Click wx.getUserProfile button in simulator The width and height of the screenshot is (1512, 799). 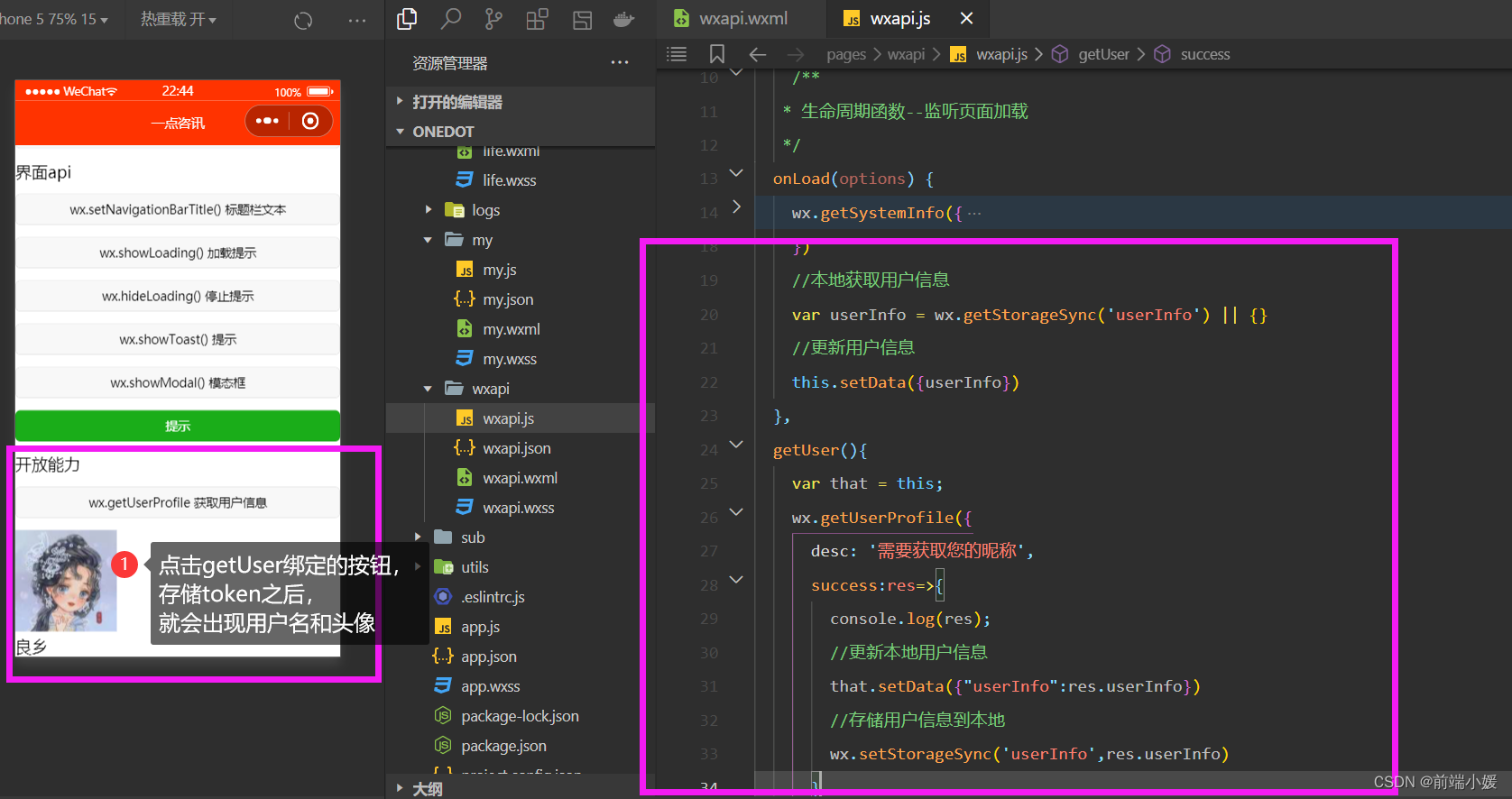click(178, 502)
